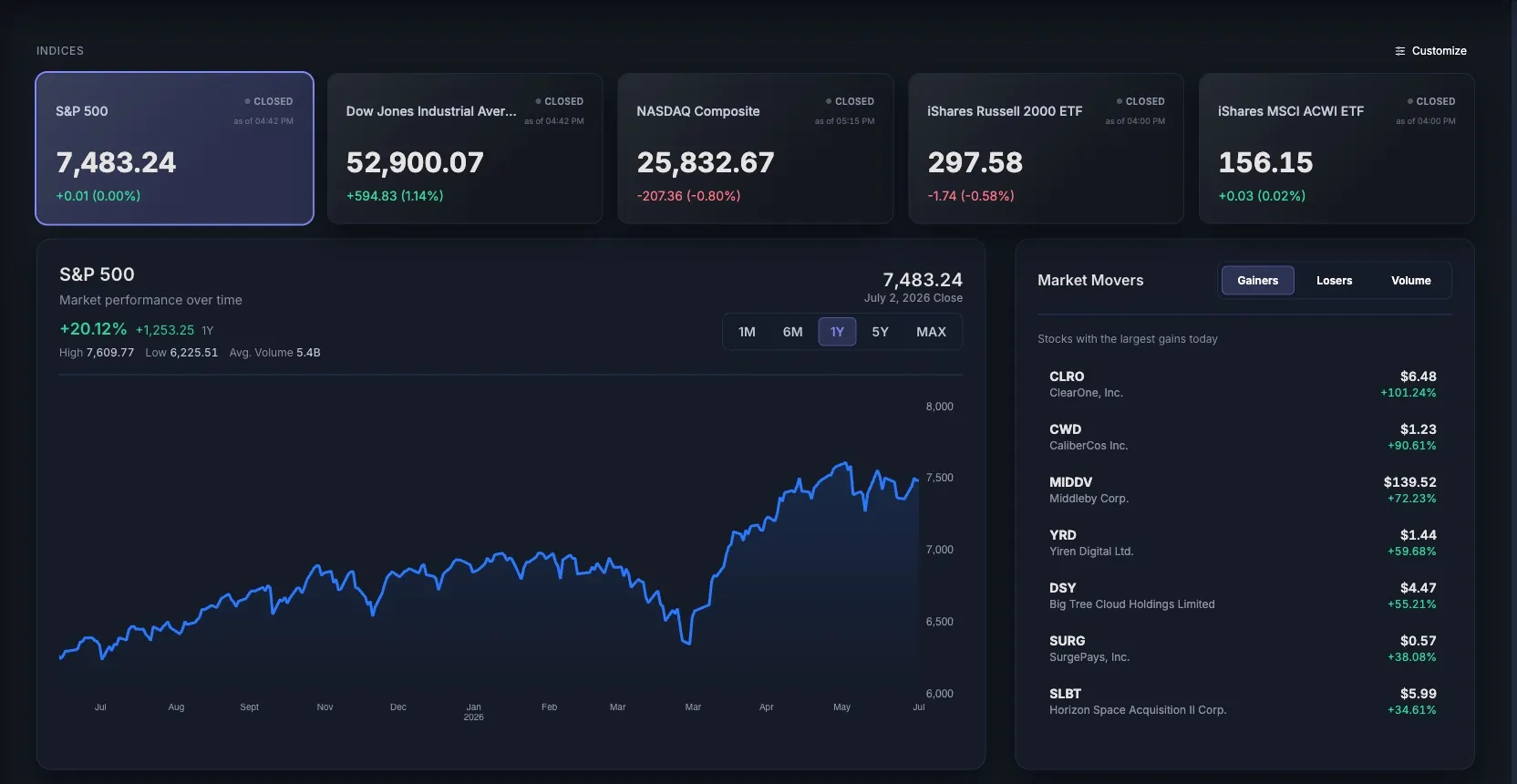Open the CWD CaliberCos Inc. row
Image resolution: width=1517 pixels, height=784 pixels.
(1244, 437)
